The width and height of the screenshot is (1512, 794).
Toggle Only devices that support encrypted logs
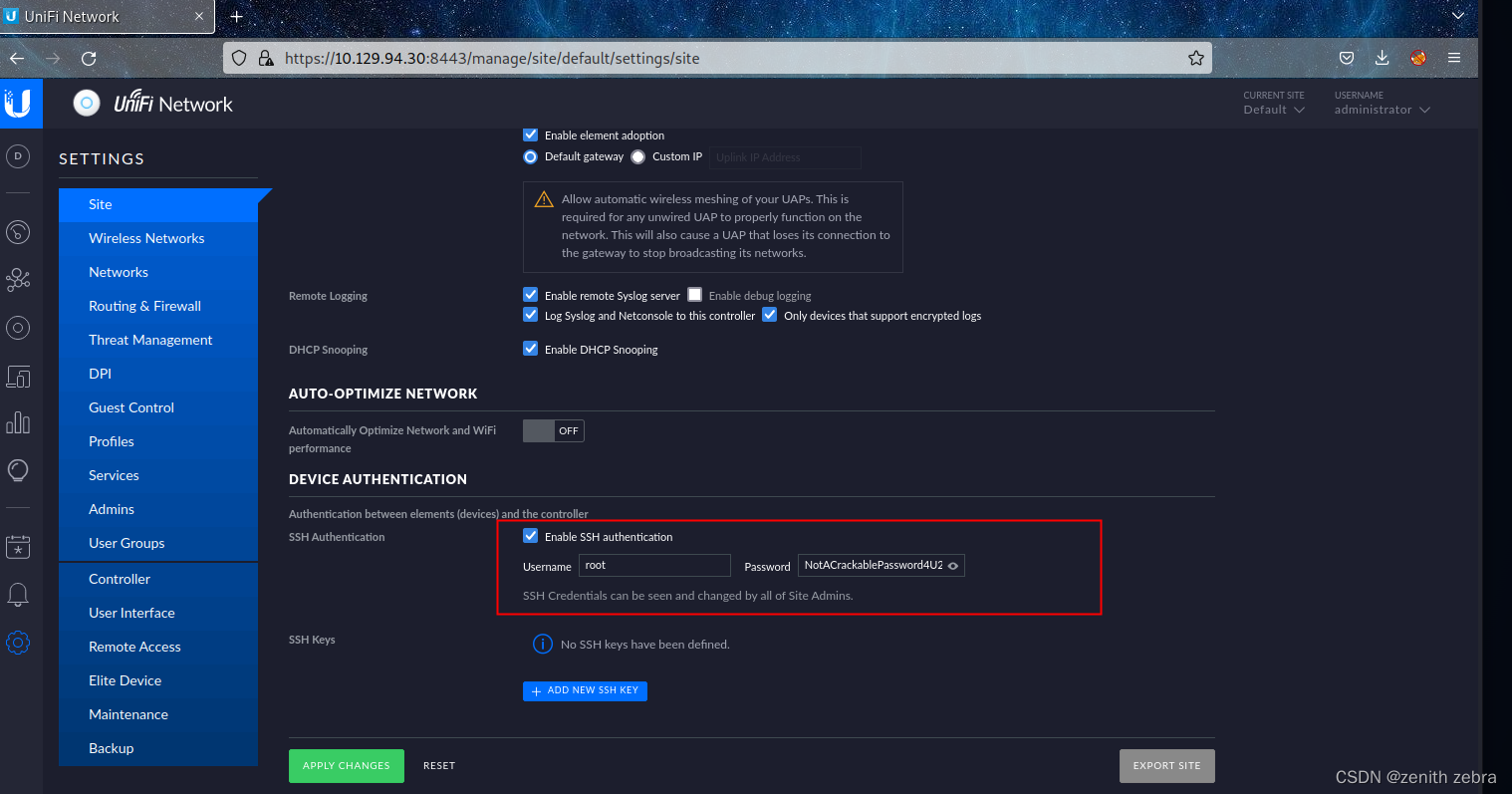770,315
